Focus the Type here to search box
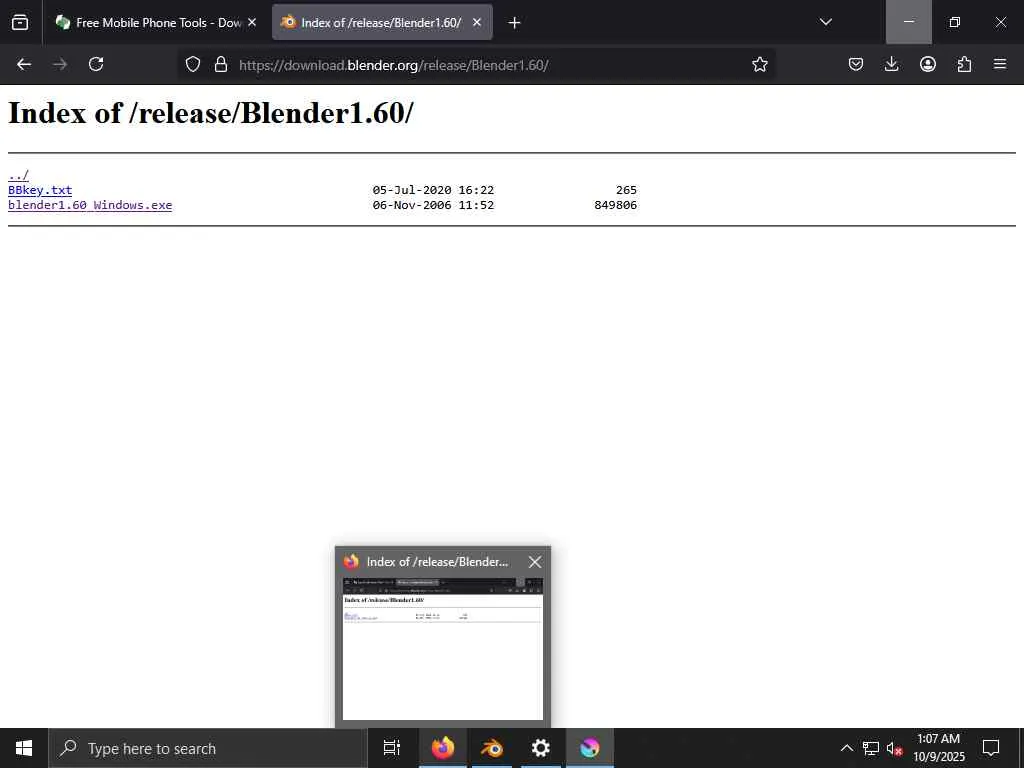Viewport: 1024px width, 768px height. [x=208, y=748]
